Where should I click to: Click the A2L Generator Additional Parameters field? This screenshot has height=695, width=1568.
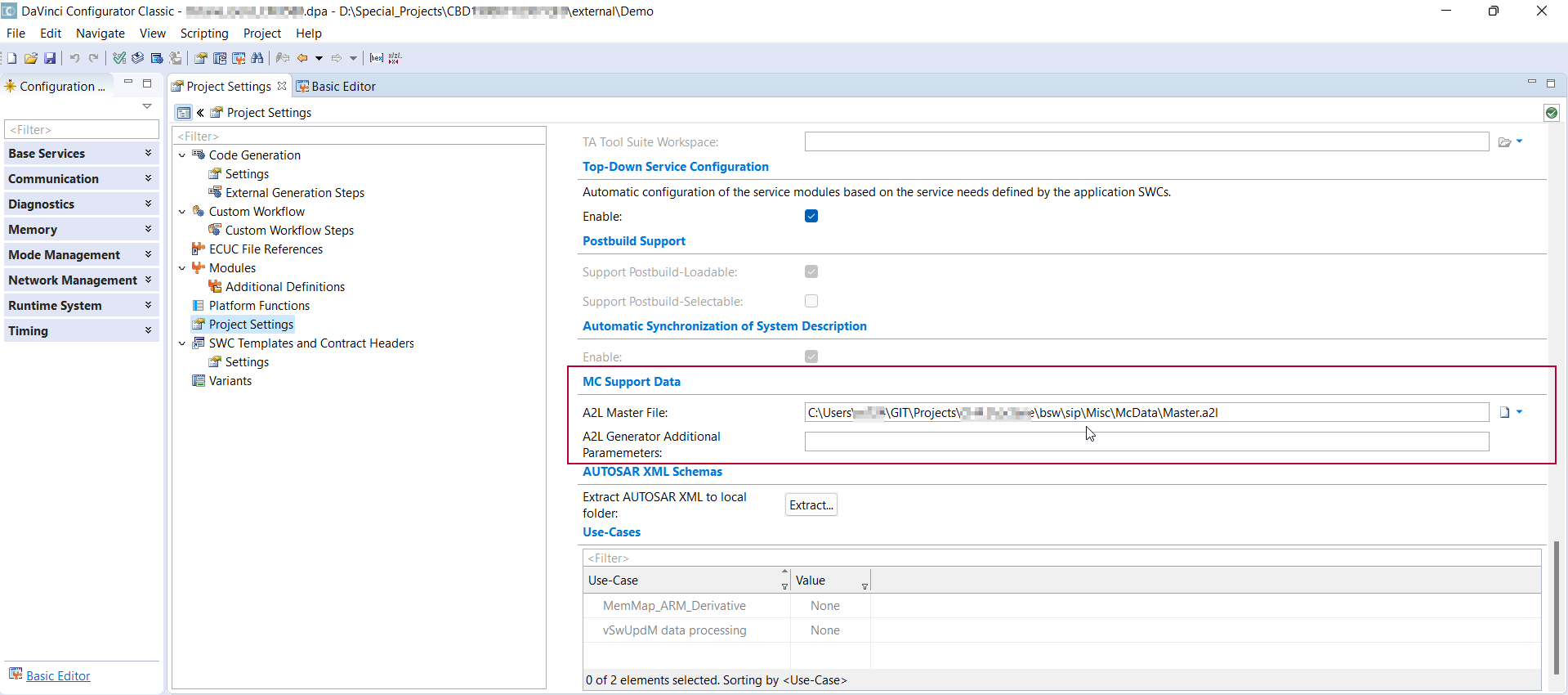1146,442
